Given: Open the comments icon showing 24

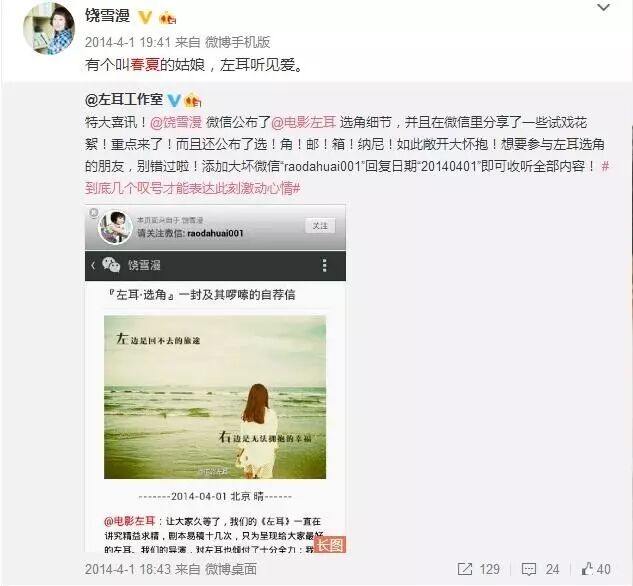Looking at the screenshot, I should (x=529, y=569).
